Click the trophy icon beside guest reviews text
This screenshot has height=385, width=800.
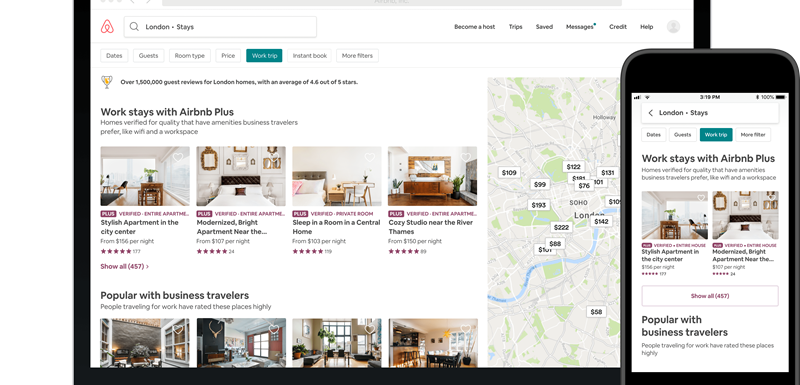point(107,82)
